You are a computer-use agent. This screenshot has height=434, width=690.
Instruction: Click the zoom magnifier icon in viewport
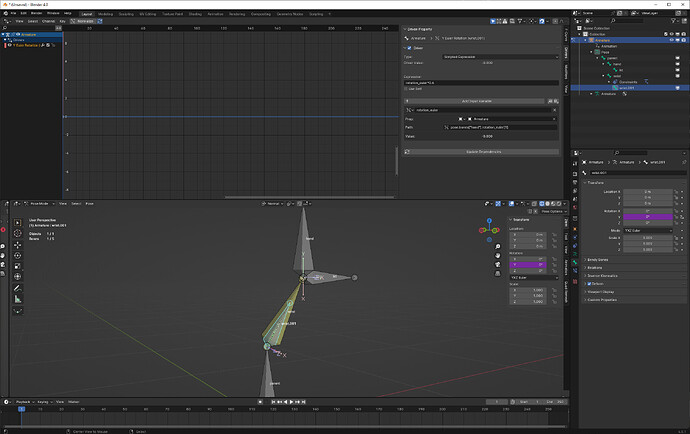tap(498, 246)
